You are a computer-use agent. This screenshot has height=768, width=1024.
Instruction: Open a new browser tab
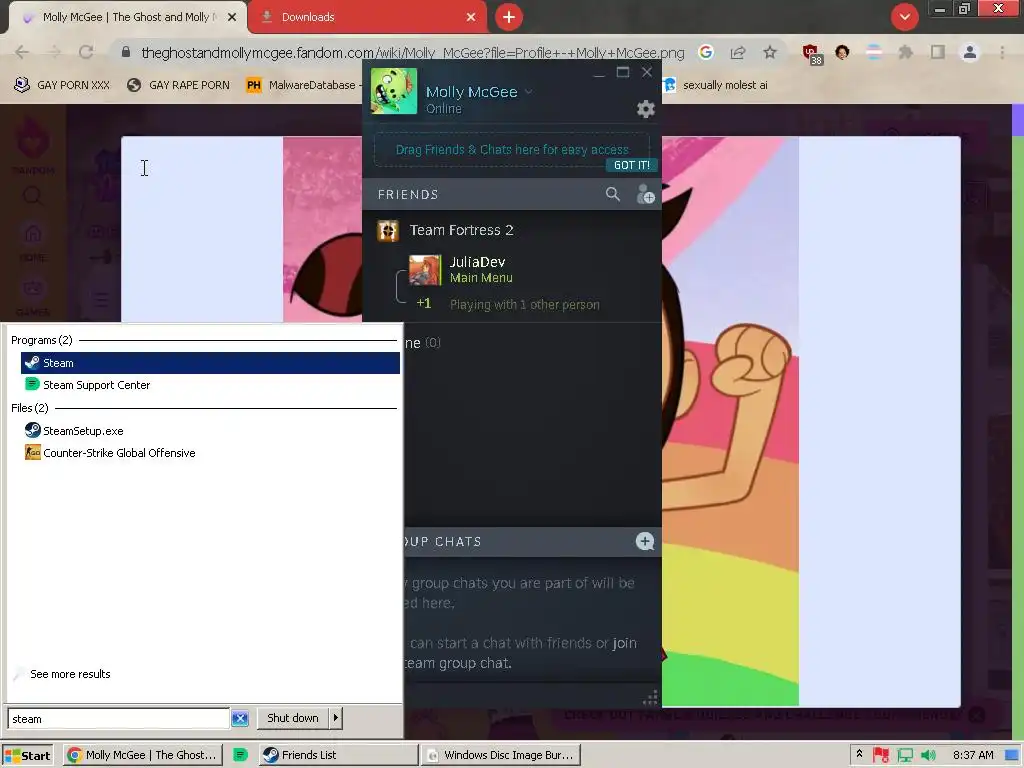509,17
